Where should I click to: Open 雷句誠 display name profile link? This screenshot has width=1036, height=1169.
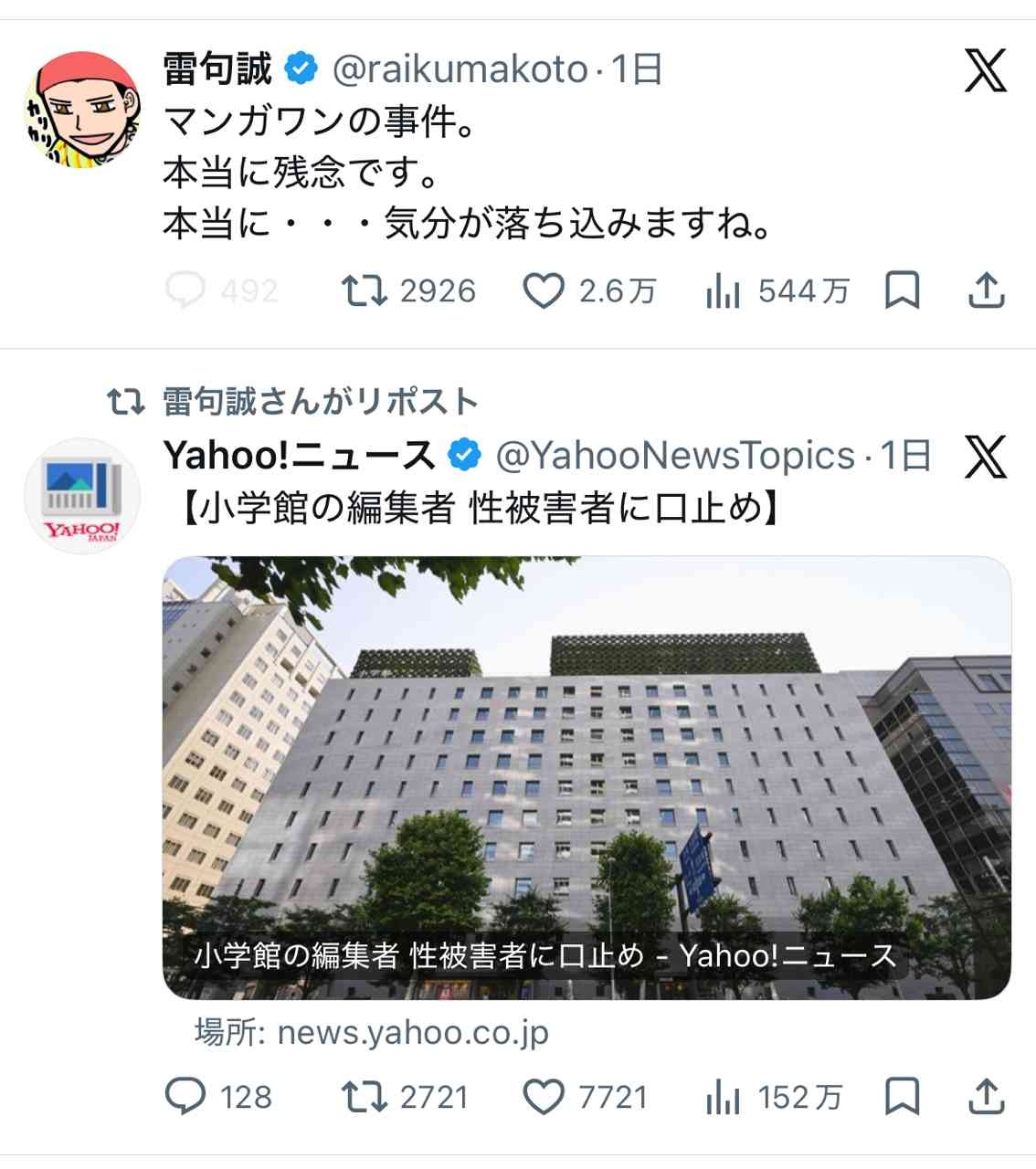click(x=217, y=69)
